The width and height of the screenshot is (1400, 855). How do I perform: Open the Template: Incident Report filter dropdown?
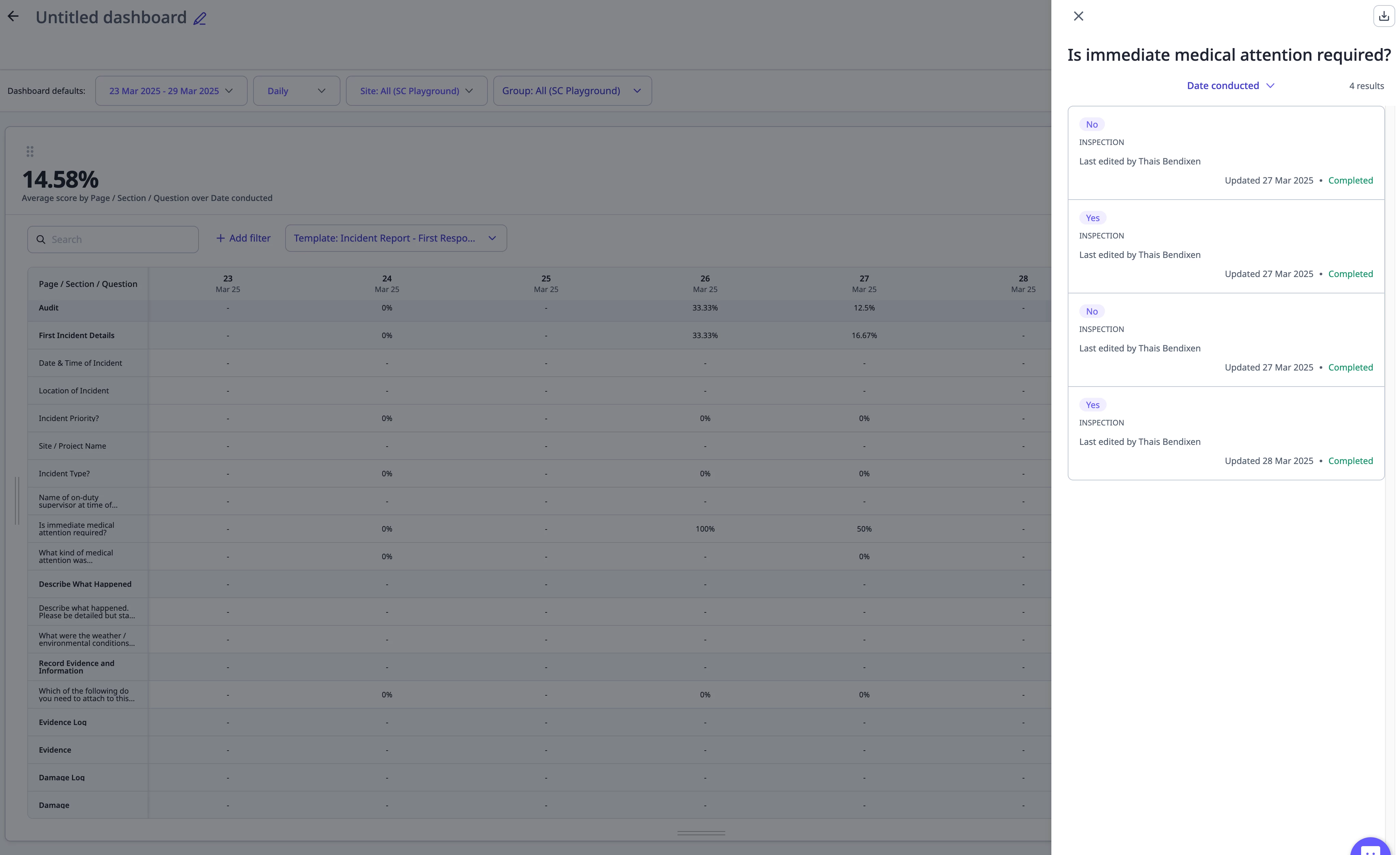tap(395, 238)
